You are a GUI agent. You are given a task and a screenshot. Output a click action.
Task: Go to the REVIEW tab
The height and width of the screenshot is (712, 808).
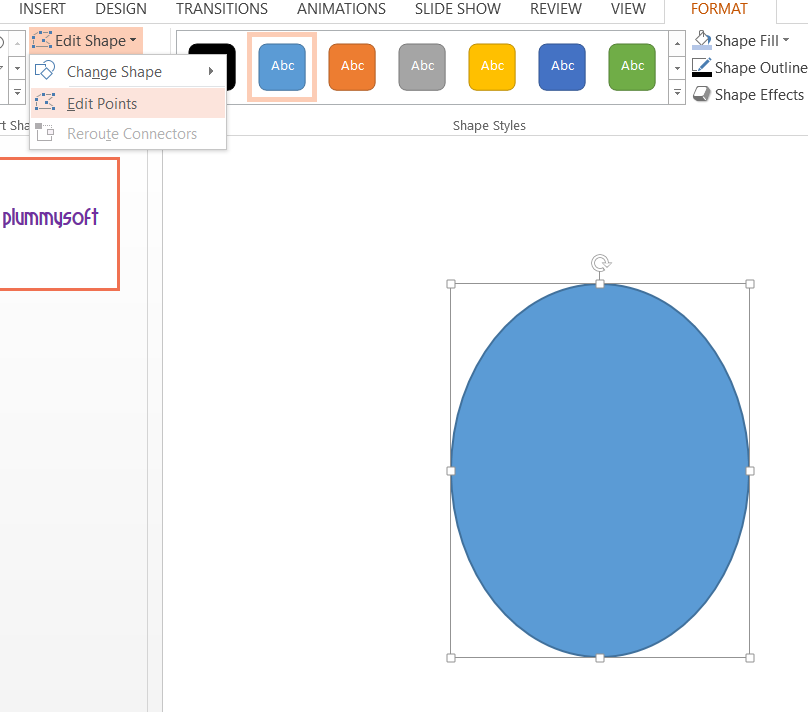pyautogui.click(x=556, y=9)
